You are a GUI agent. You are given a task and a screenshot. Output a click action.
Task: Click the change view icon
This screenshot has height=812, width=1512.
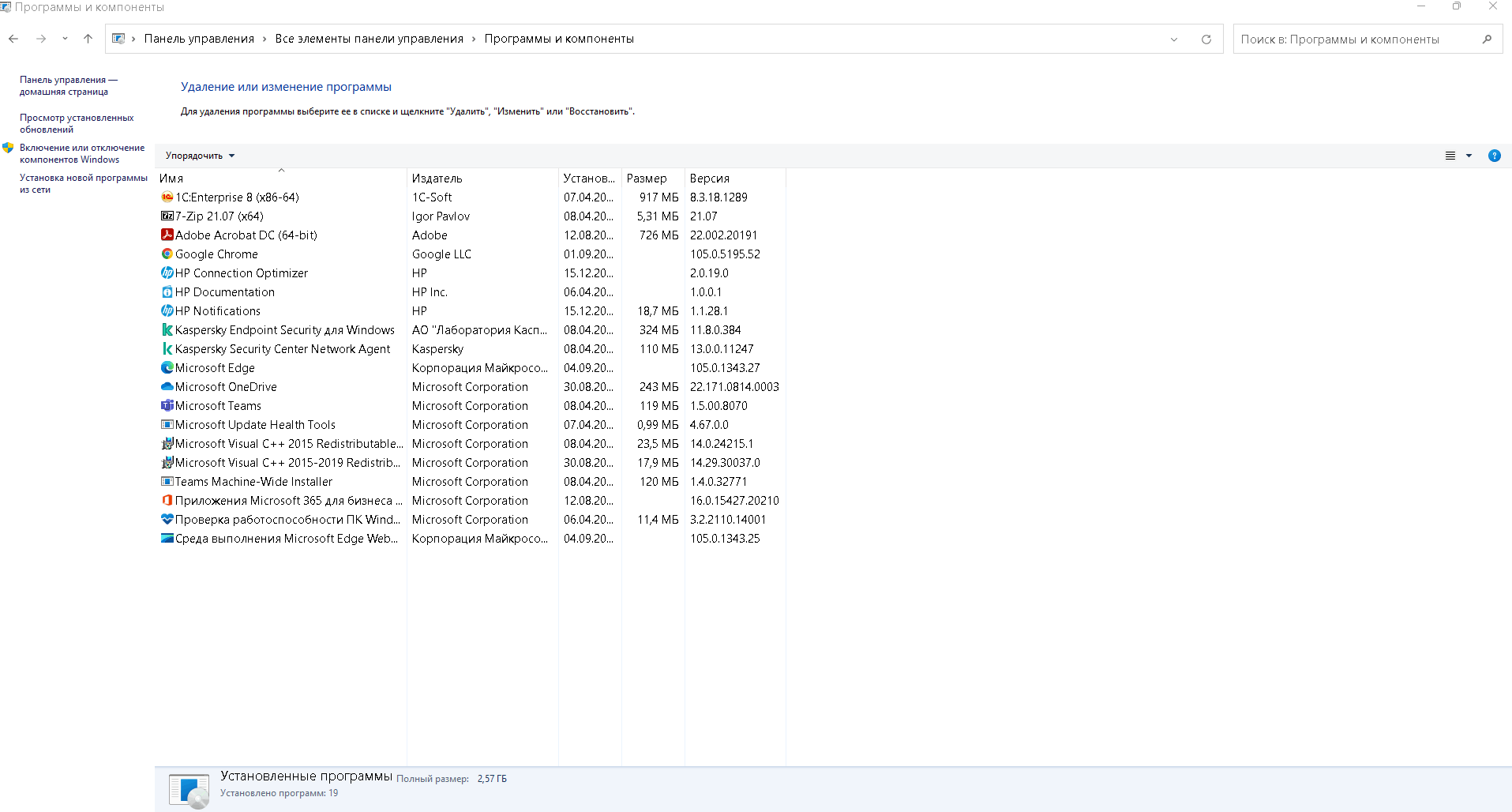click(1450, 156)
